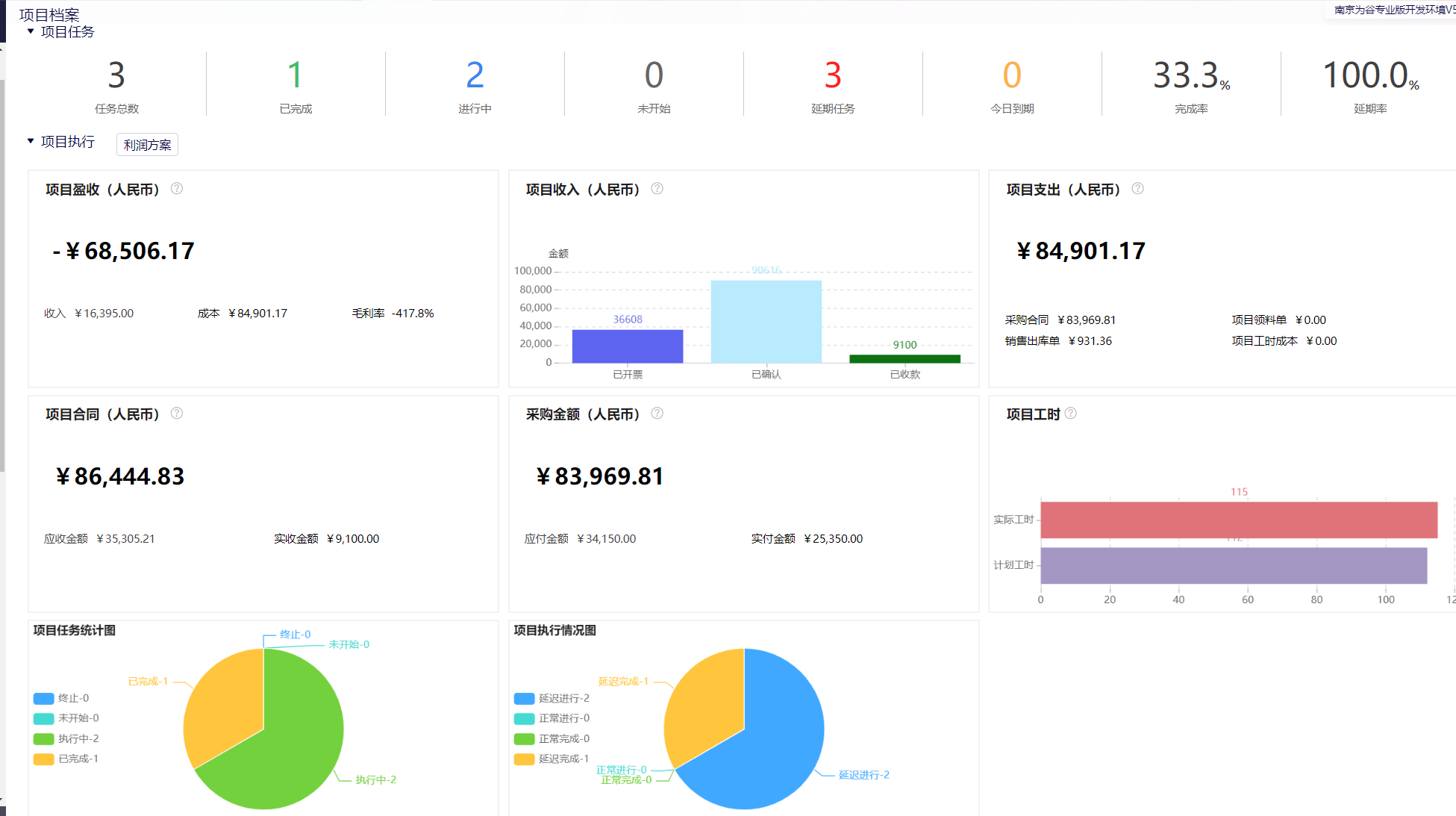Screen dimensions: 1456x816
Task: Click 应收金额 value ¥35,305.21
Action: (125, 539)
